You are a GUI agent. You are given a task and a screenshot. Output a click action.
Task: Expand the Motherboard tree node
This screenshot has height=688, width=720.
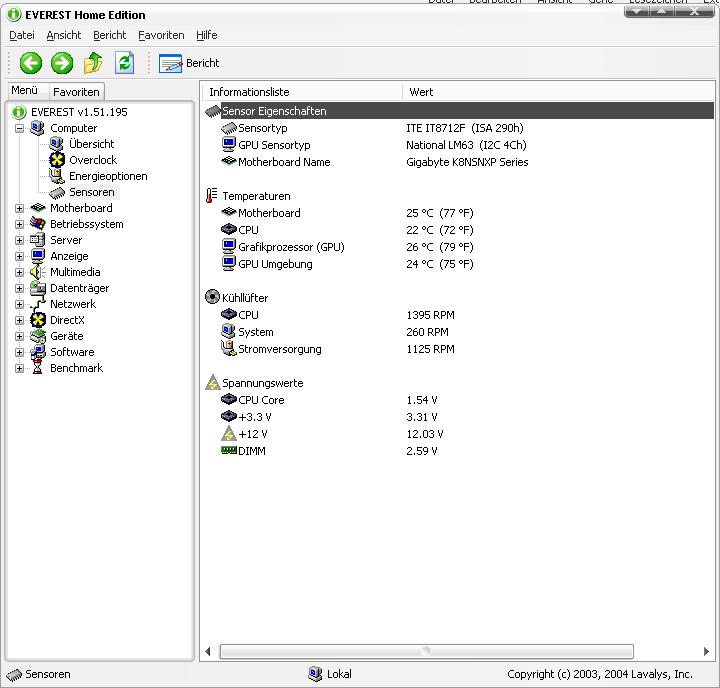click(x=19, y=208)
